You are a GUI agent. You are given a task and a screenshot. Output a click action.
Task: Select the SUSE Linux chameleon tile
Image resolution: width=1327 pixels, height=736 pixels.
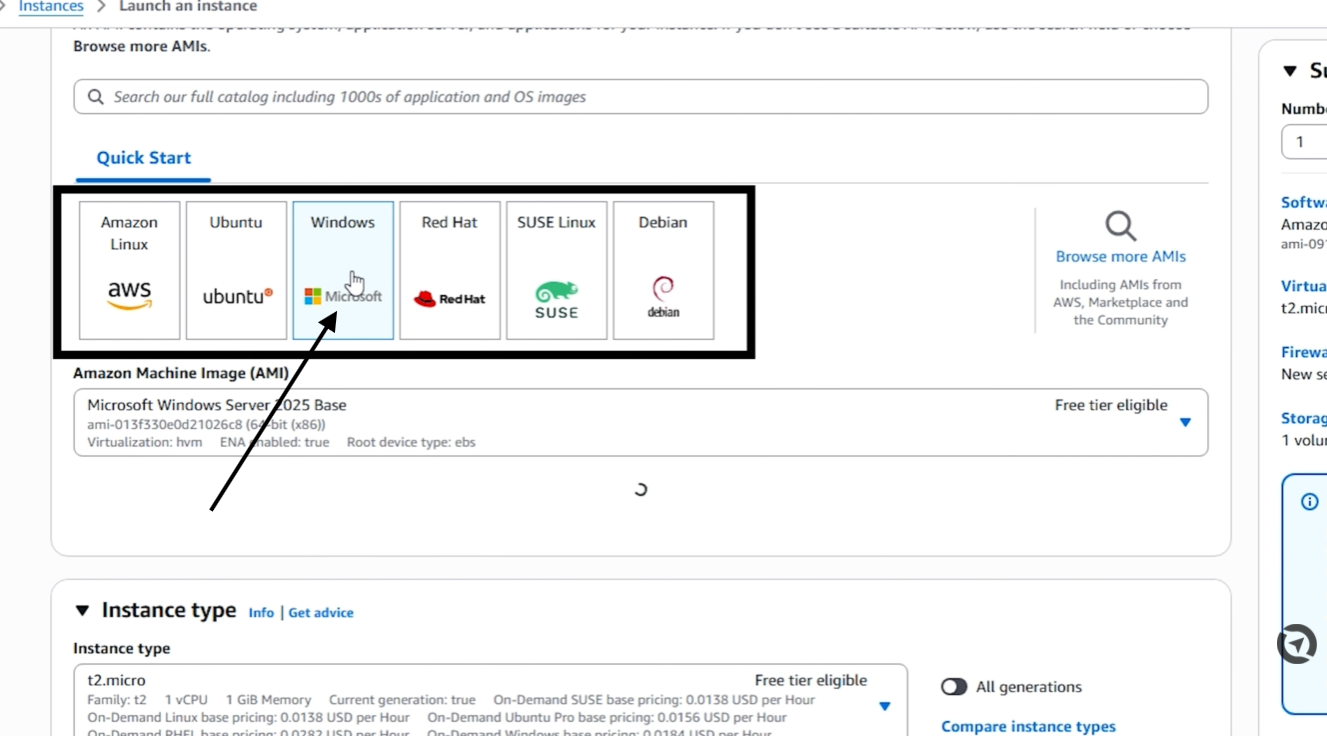(x=557, y=270)
